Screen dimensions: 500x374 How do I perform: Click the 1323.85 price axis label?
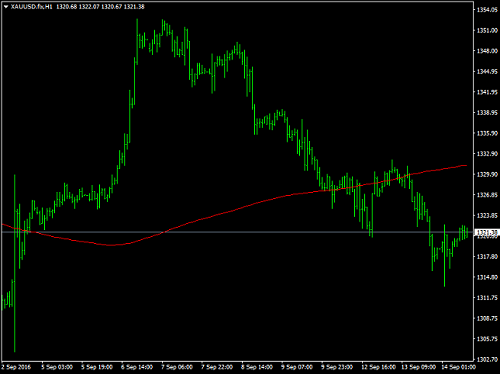tap(487, 216)
